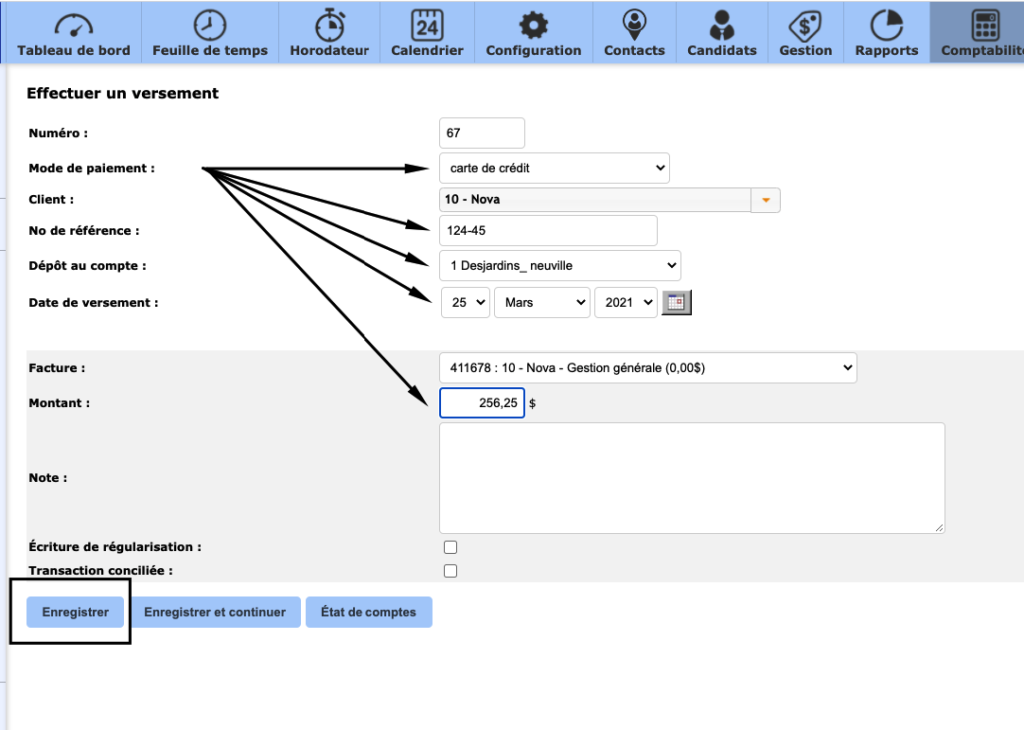Click the Calendrier calendar icon
Screen dimensions: 1024x730
(x=427, y=24)
